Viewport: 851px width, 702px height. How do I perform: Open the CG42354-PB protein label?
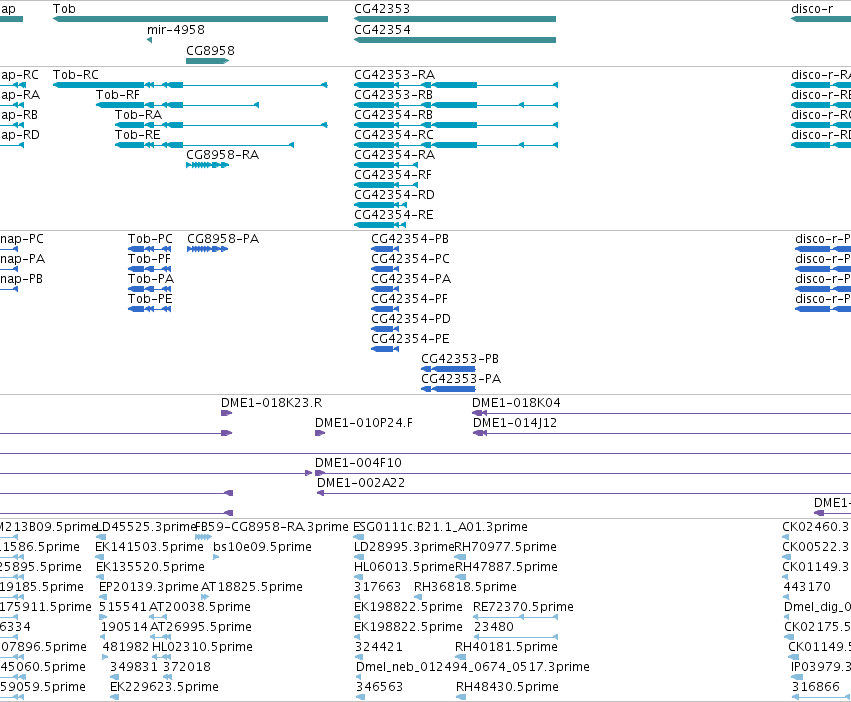(410, 239)
